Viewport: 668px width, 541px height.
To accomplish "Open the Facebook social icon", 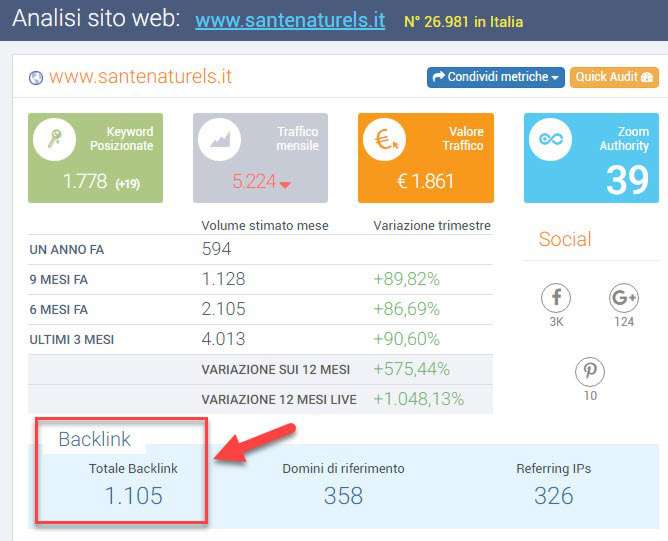I will pos(556,297).
